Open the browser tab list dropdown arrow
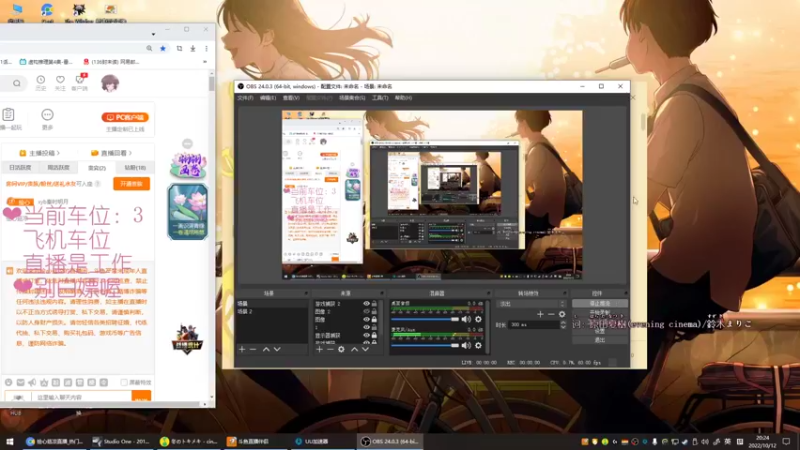Viewport: 800px width, 450px height. click(153, 34)
